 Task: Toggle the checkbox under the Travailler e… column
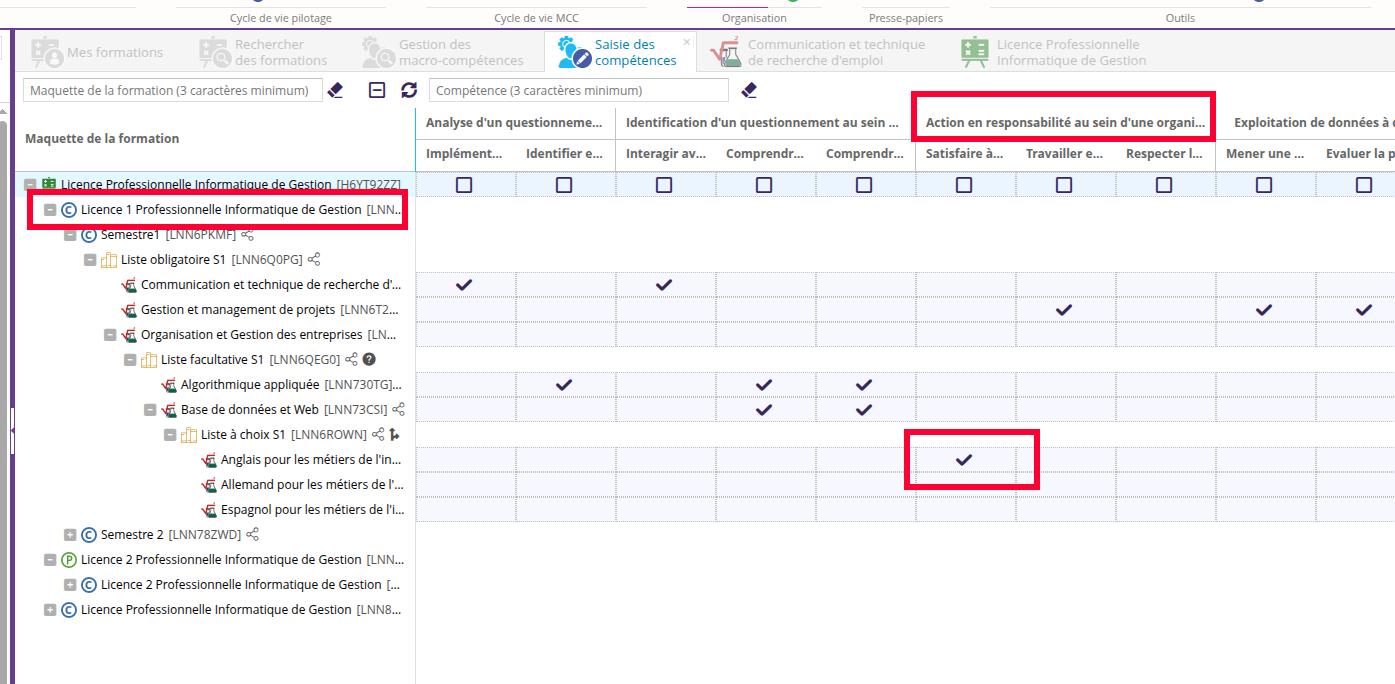point(1064,185)
